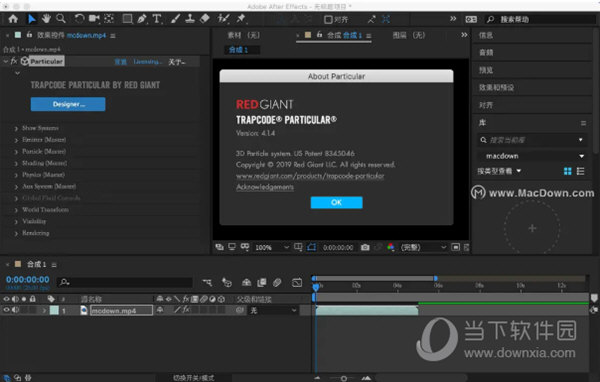Viewport: 600px width, 382px height.
Task: Toggle the fx switch for Particular effect
Action: point(14,61)
